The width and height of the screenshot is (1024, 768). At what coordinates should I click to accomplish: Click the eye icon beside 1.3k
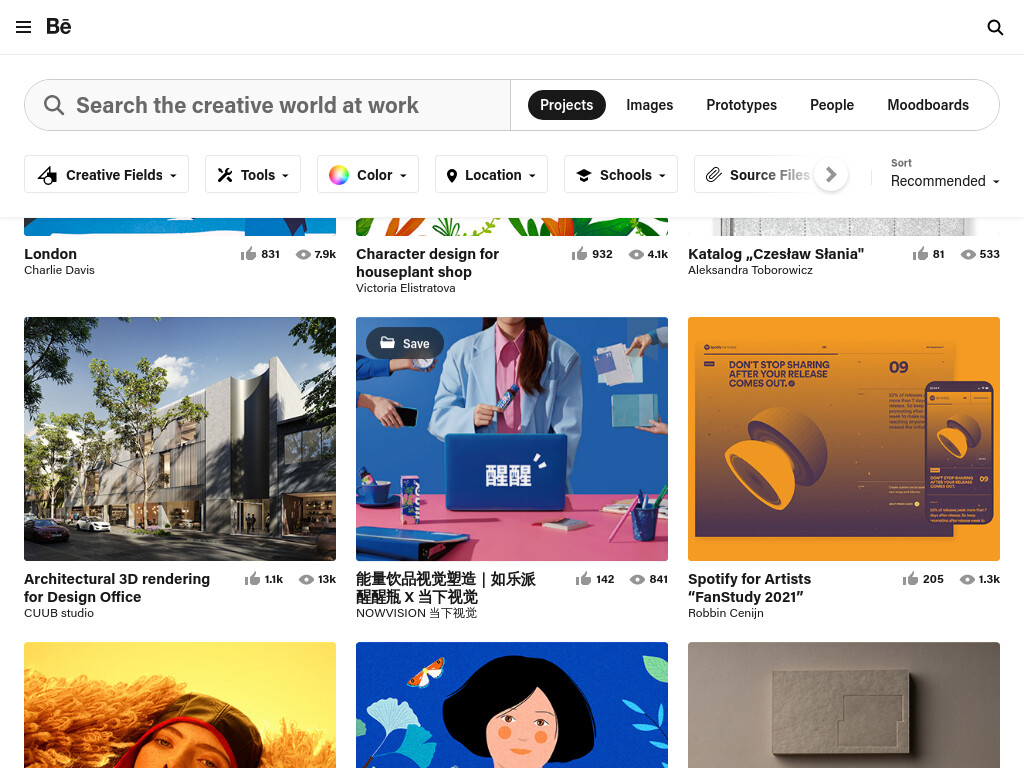(967, 579)
